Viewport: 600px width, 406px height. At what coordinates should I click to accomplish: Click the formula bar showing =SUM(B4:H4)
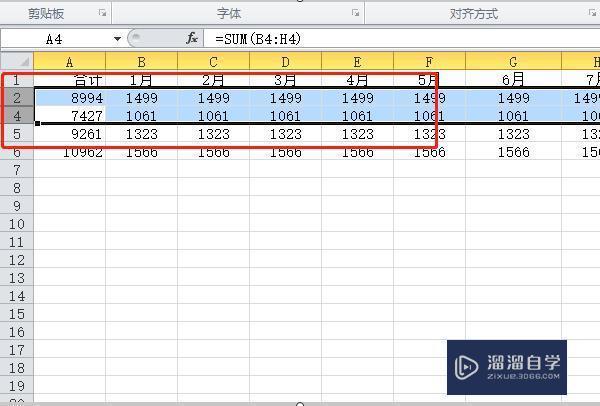(402, 39)
